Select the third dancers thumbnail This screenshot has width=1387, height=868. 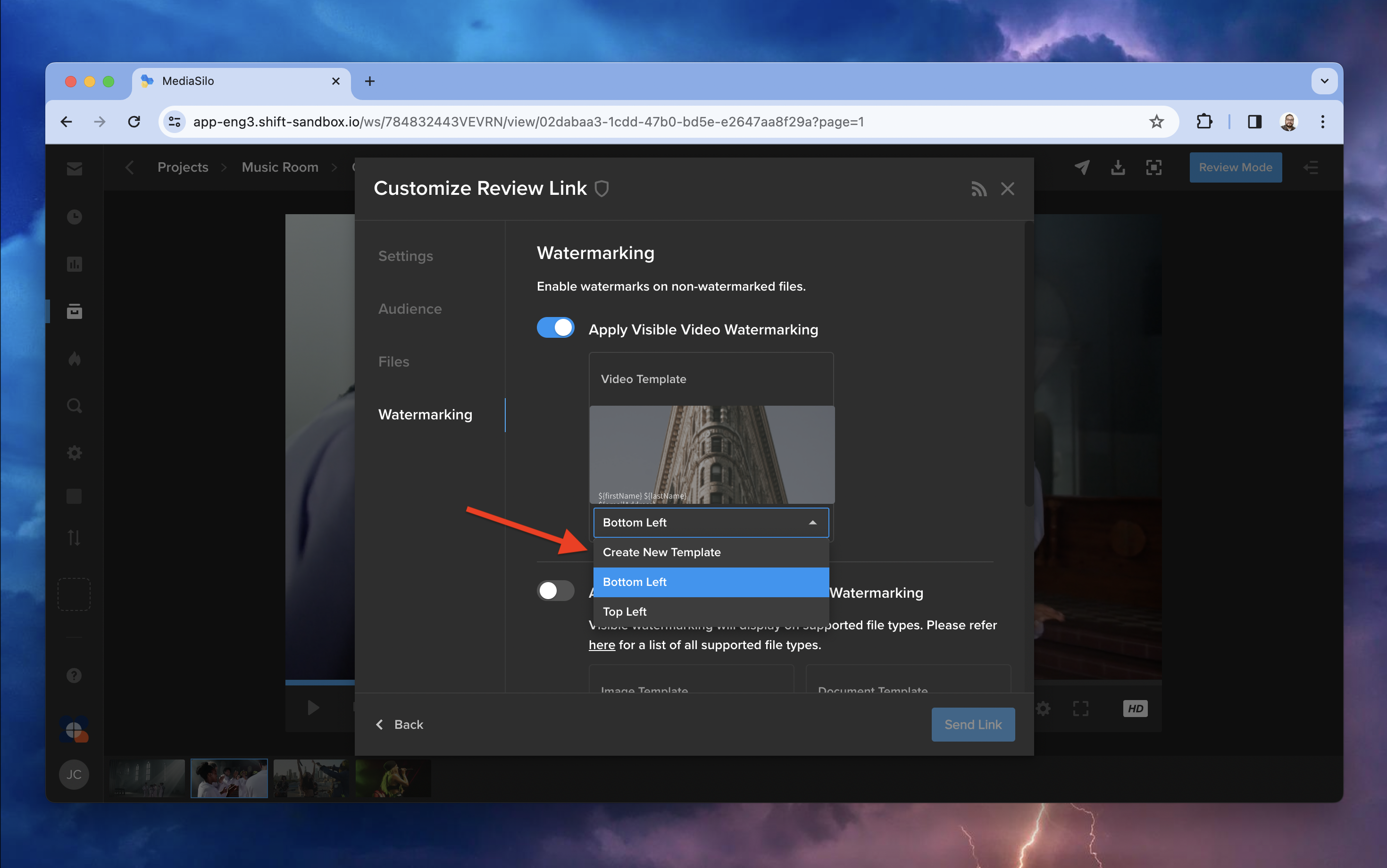pyautogui.click(x=311, y=778)
